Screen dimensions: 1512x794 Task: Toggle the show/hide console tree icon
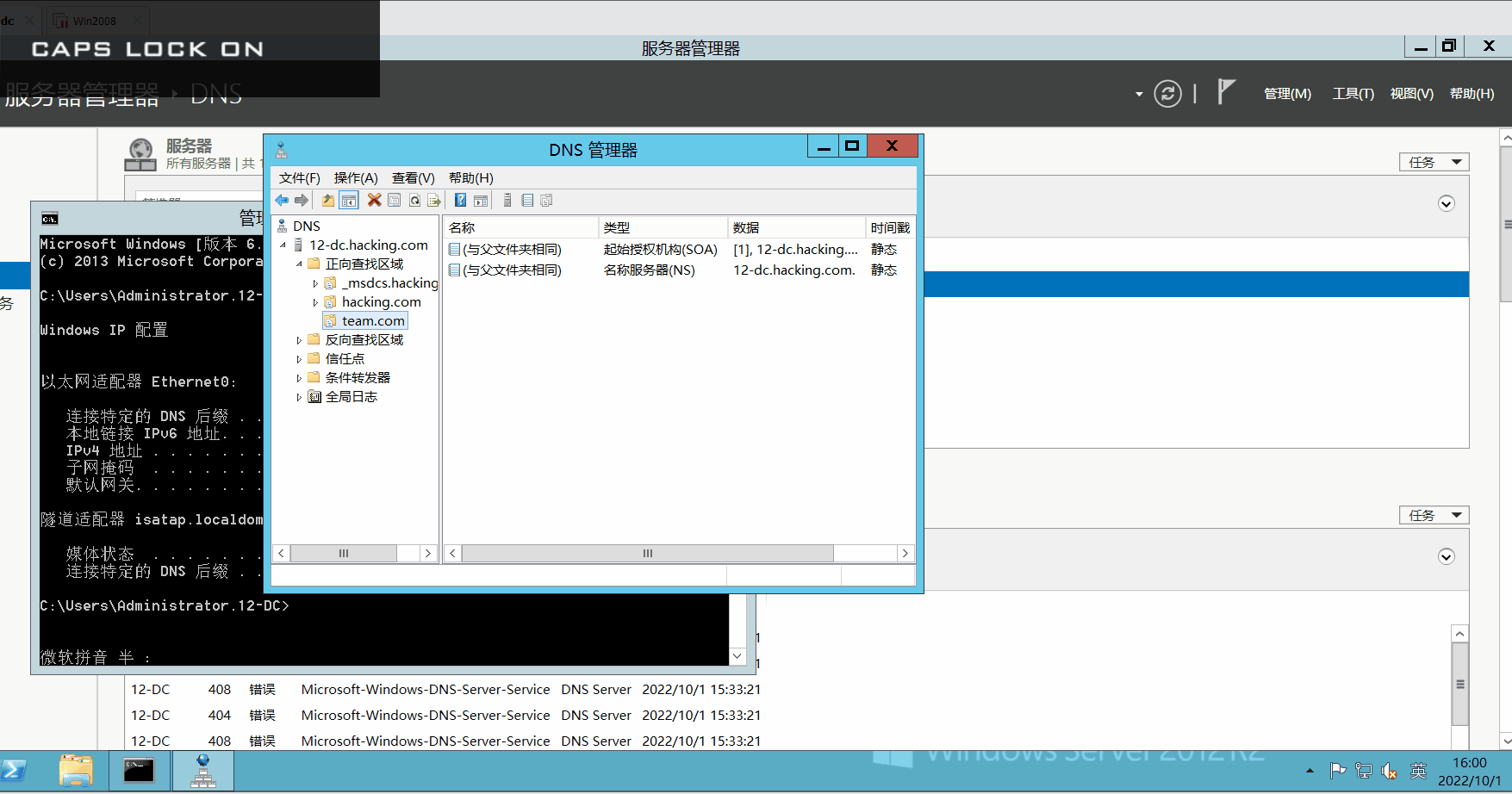point(349,201)
